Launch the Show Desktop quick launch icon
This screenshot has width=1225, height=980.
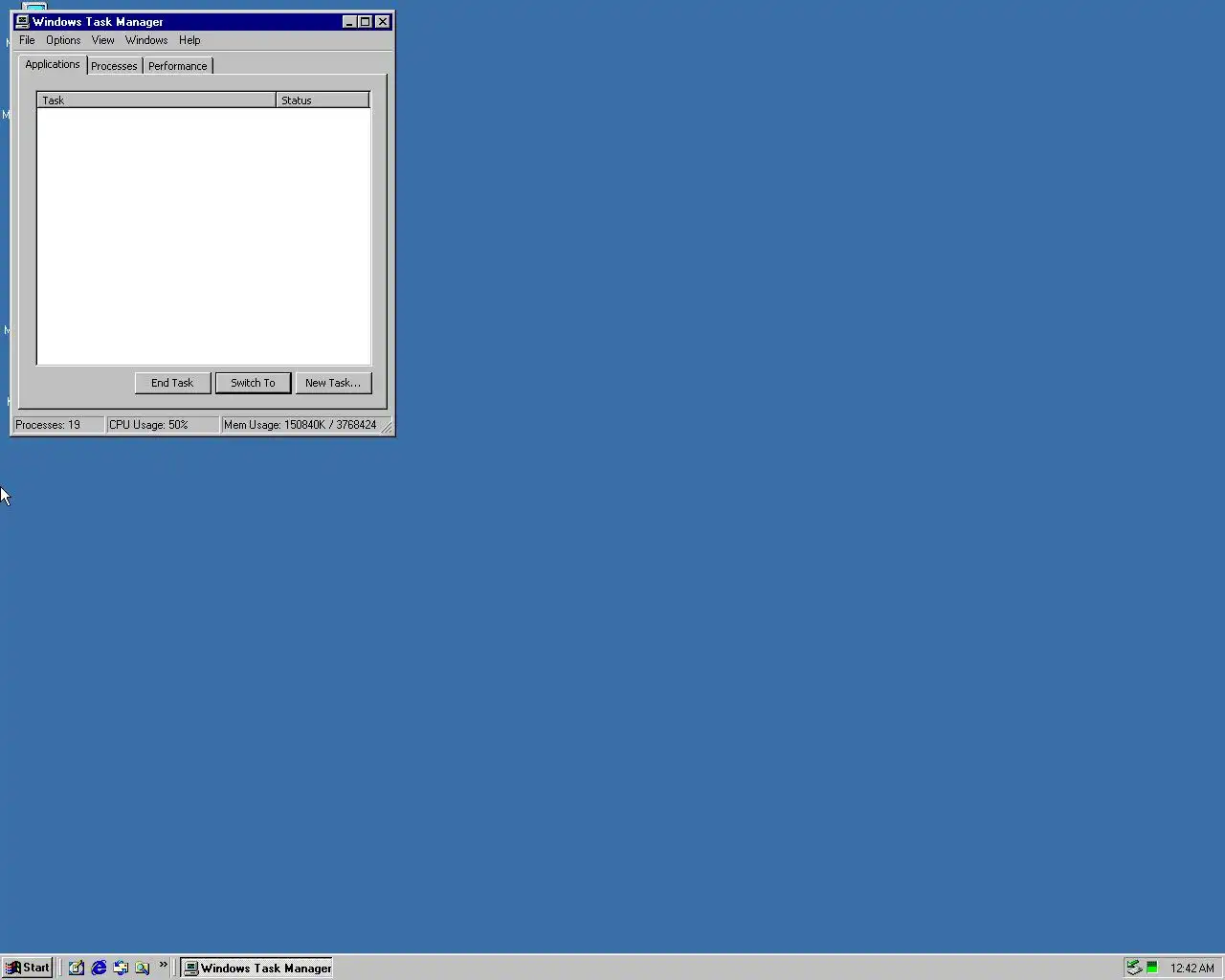(77, 968)
